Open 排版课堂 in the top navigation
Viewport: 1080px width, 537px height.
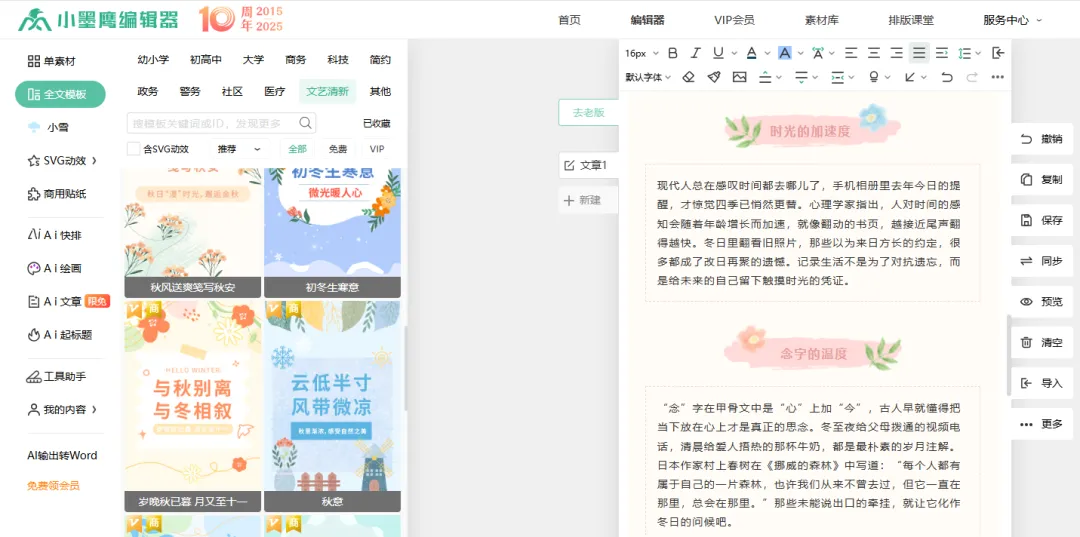911,20
